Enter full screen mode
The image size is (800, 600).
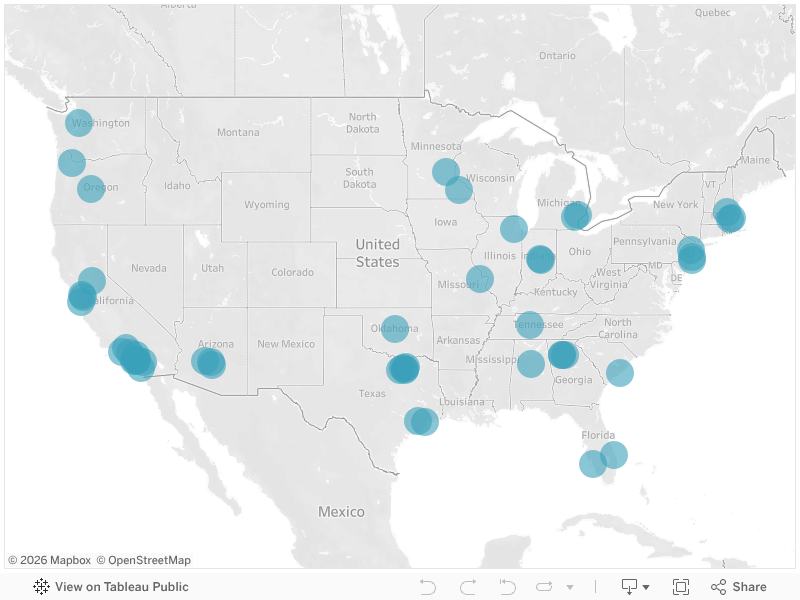click(681, 587)
